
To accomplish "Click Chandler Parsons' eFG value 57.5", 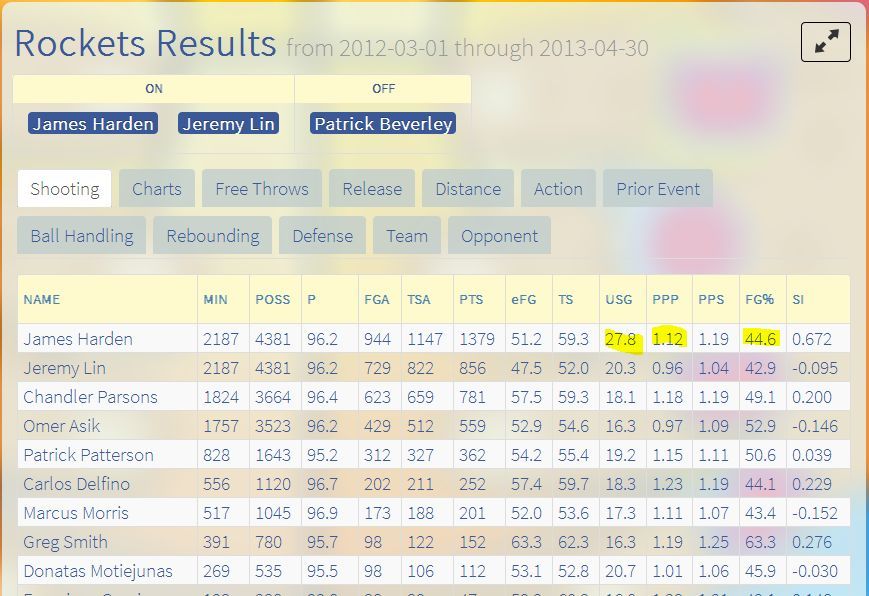I will tap(526, 397).
